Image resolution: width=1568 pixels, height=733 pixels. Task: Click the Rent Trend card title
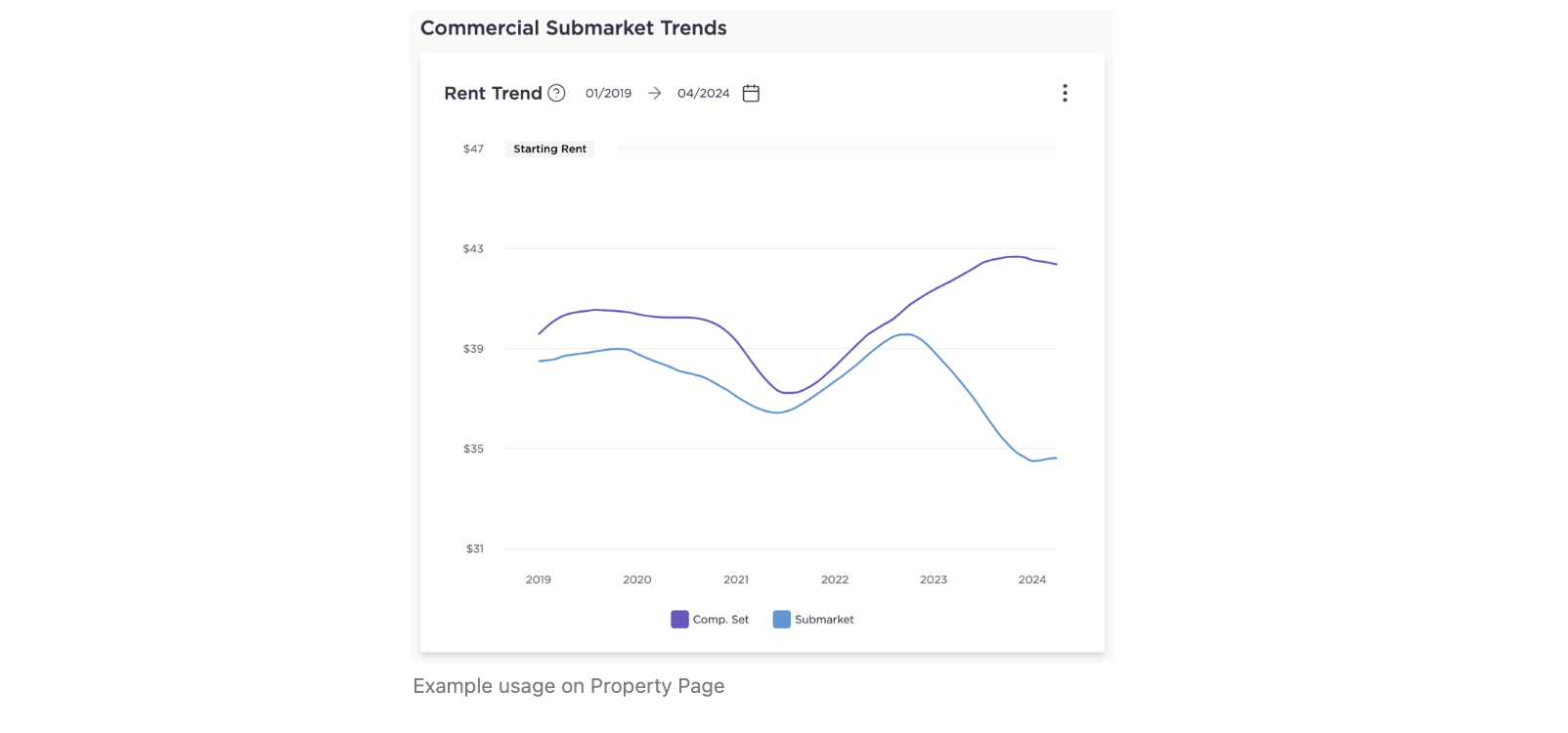coord(493,93)
